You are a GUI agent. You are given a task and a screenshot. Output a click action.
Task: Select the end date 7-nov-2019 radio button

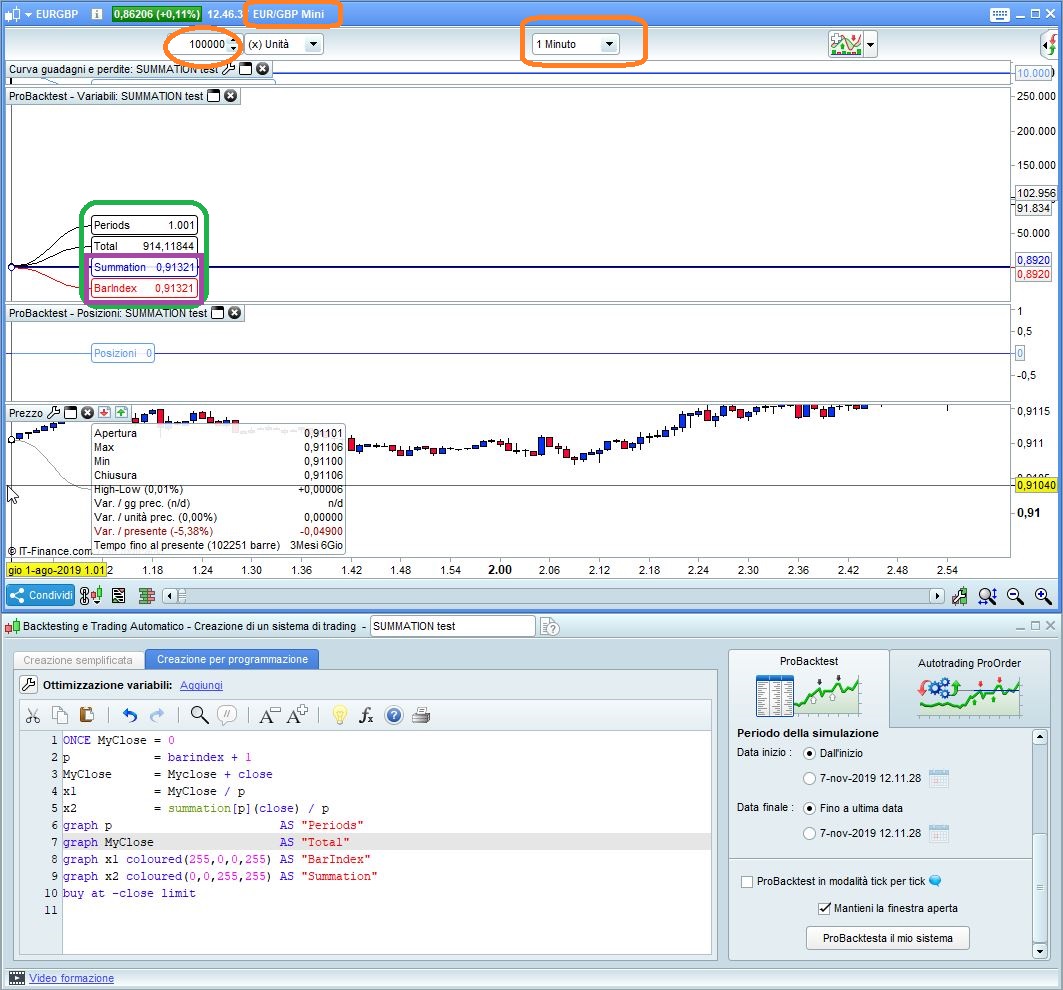[x=809, y=833]
